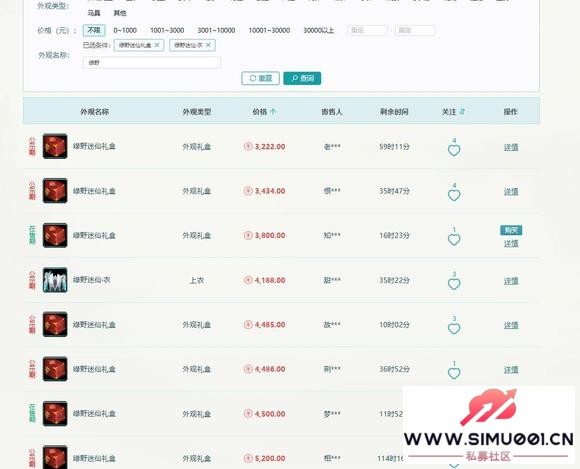Click the red gift box icon in the first row
This screenshot has width=580, height=469.
click(x=55, y=146)
